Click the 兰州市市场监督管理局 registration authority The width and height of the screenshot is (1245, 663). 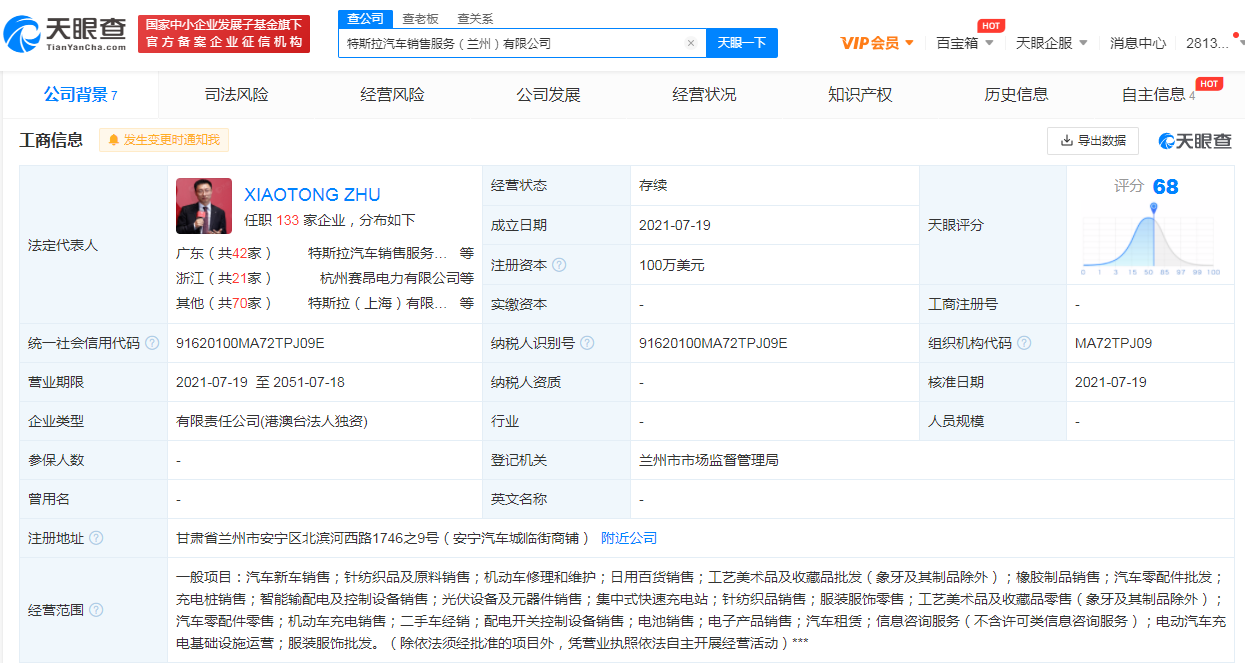point(709,460)
